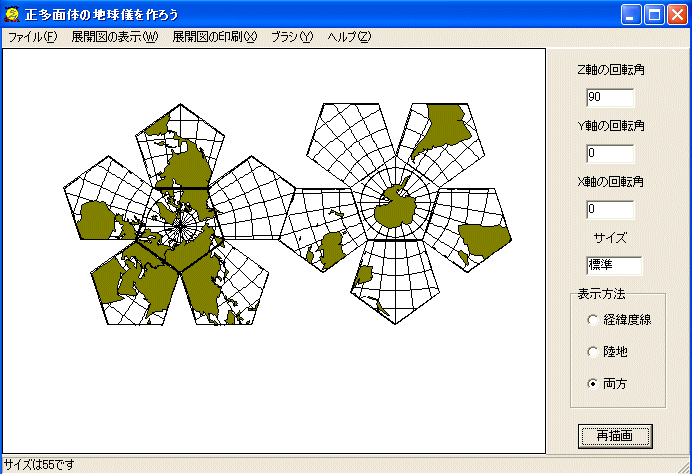Click the window resize grip
The height and width of the screenshot is (474, 692).
click(x=685, y=467)
